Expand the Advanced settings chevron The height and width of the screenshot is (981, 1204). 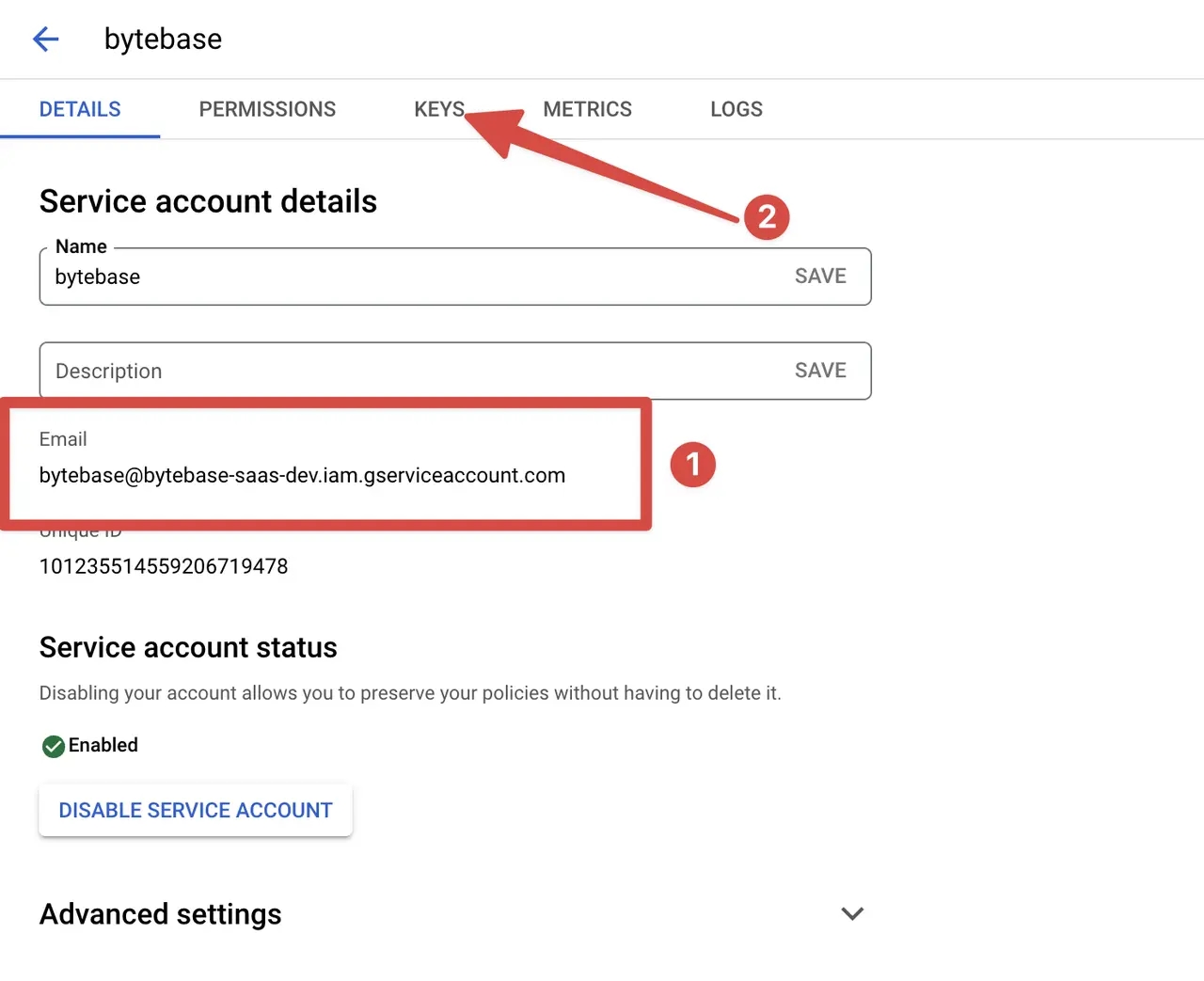pyautogui.click(x=852, y=913)
